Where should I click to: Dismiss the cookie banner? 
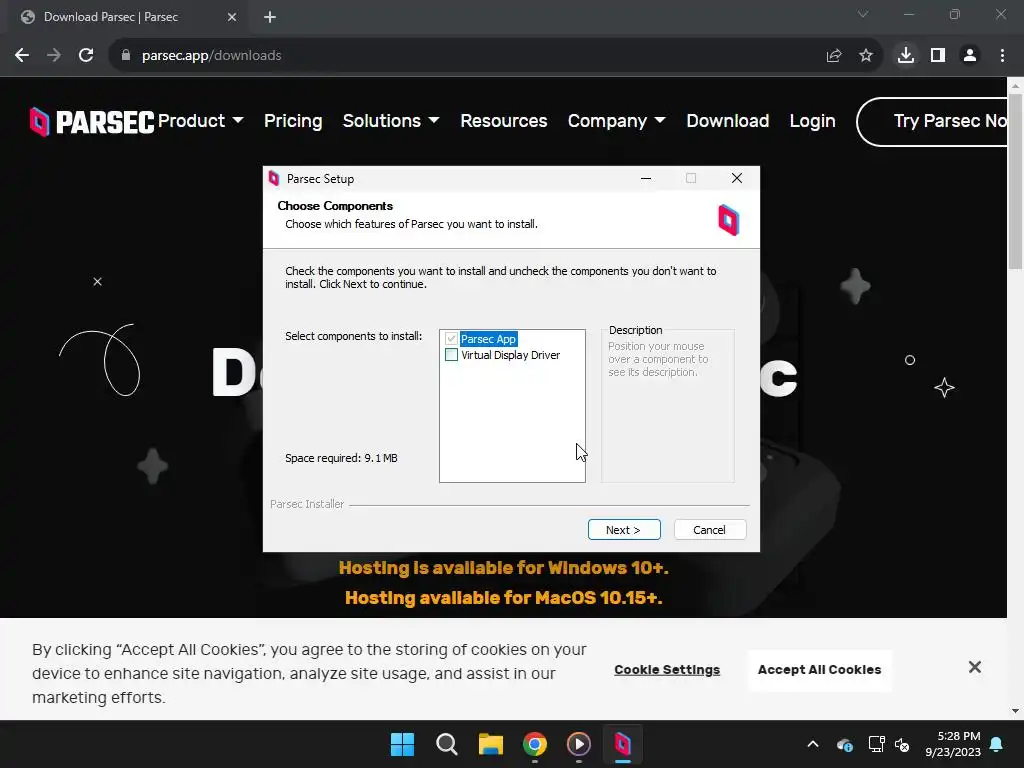(974, 667)
